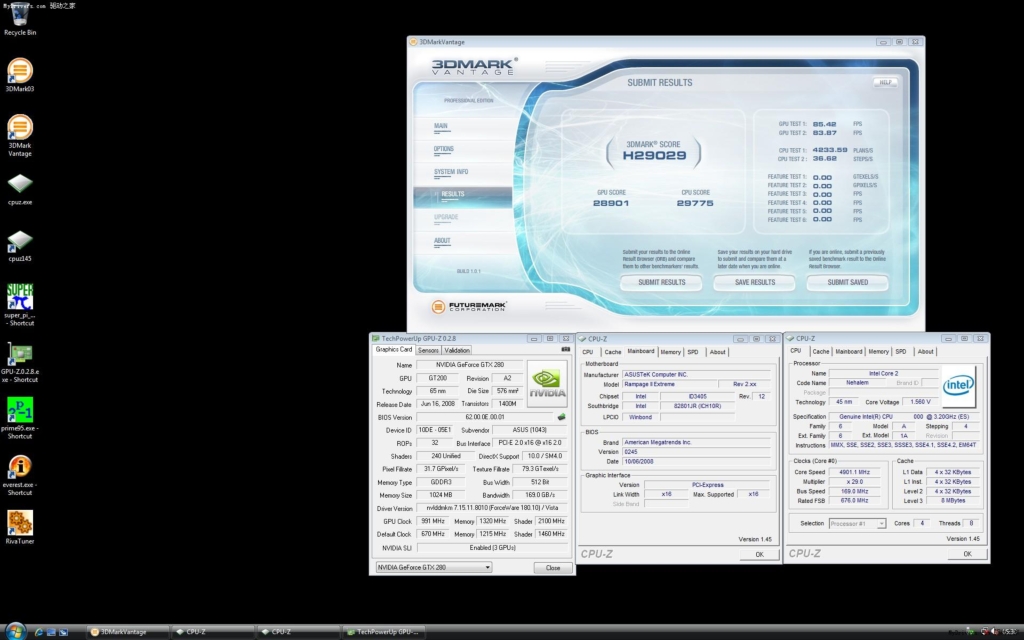Open HELP in 3DMark Vantage
This screenshot has width=1024, height=640.
[x=885, y=83]
